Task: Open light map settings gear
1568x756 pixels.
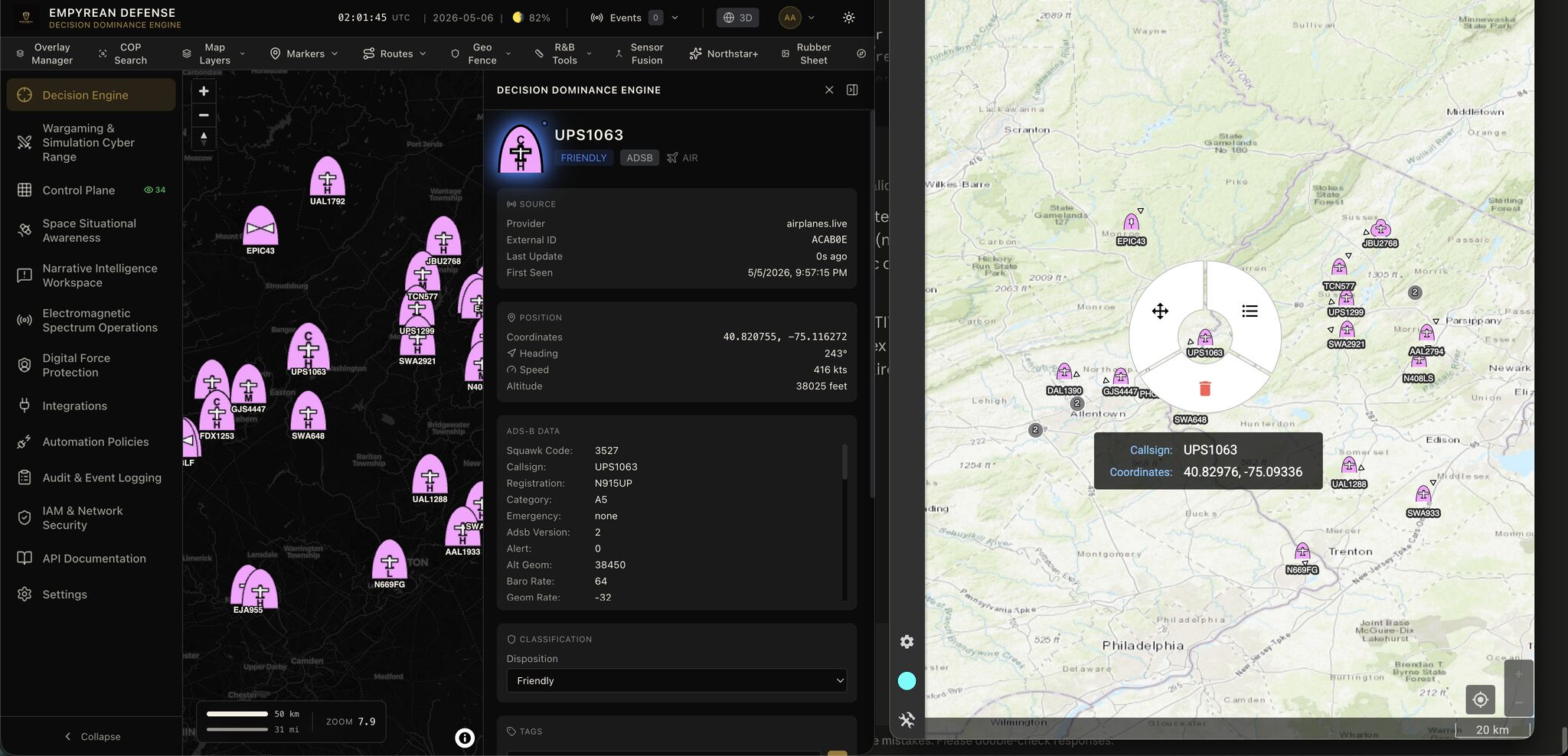Action: coord(906,642)
